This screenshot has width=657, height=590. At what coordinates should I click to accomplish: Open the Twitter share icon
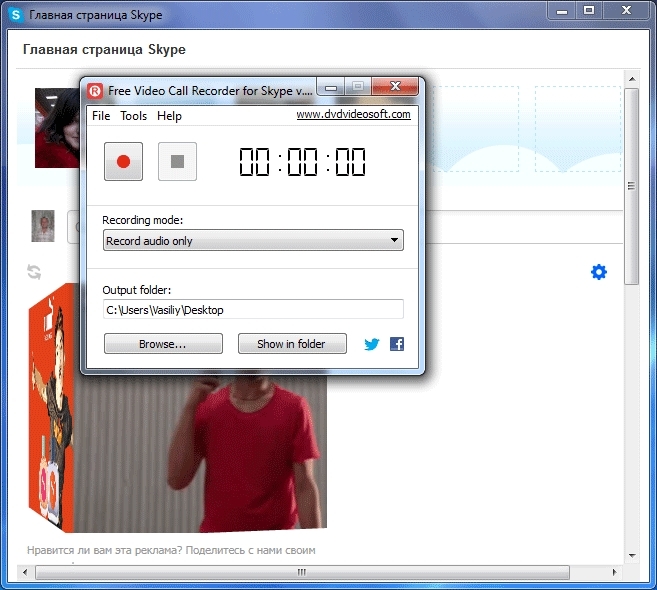pyautogui.click(x=372, y=344)
